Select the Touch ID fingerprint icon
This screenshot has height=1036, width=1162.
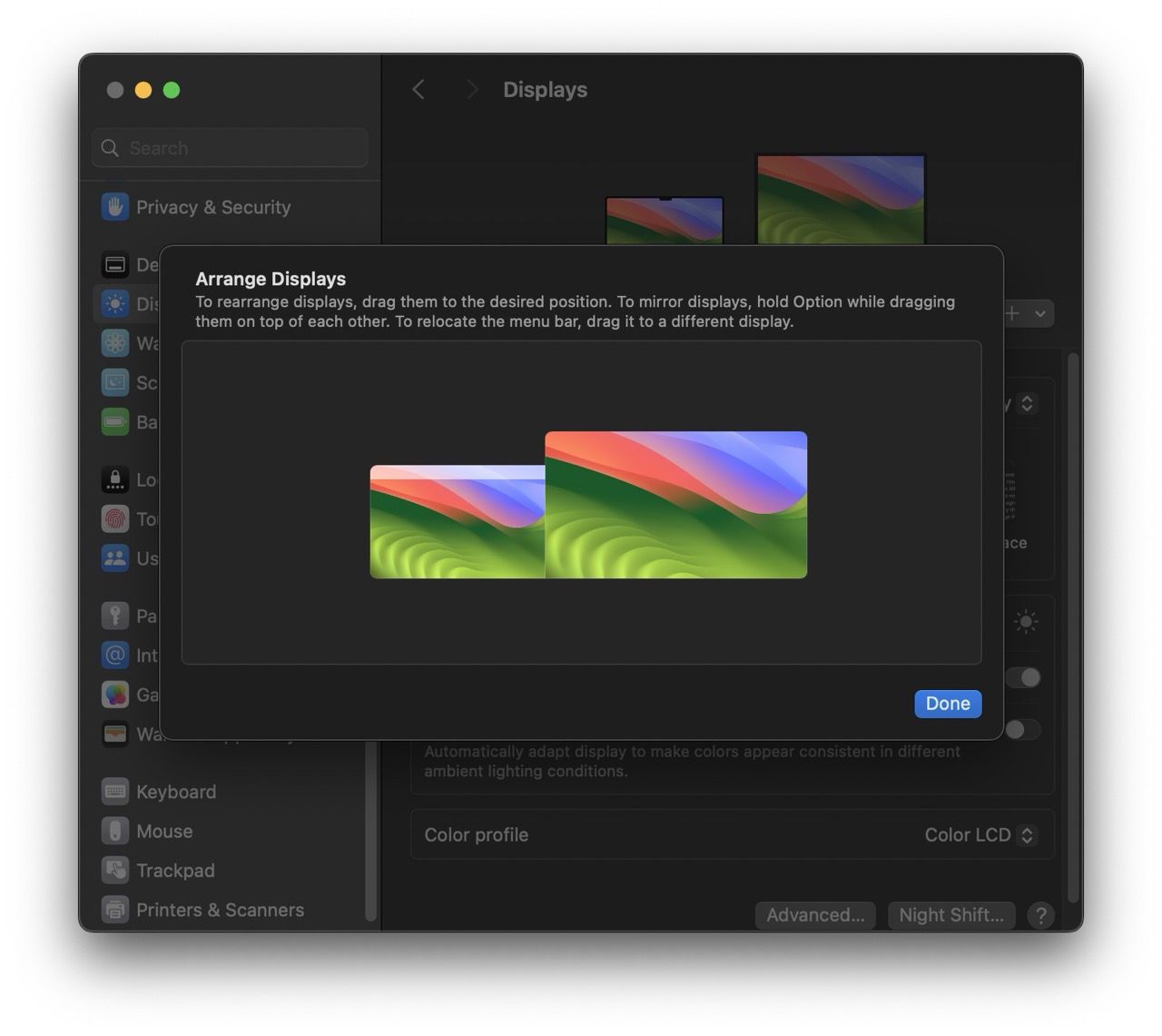point(115,518)
